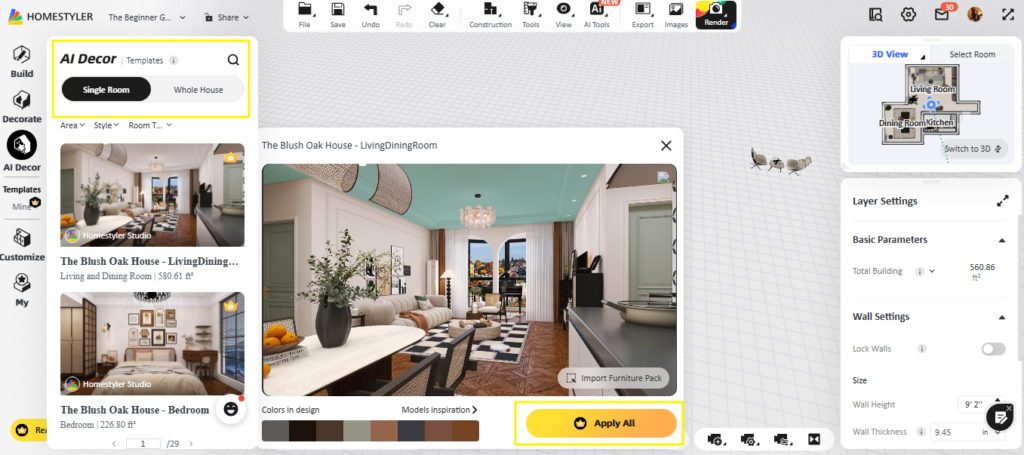The height and width of the screenshot is (455, 1024).
Task: Go to previous templates page
Action: point(114,444)
